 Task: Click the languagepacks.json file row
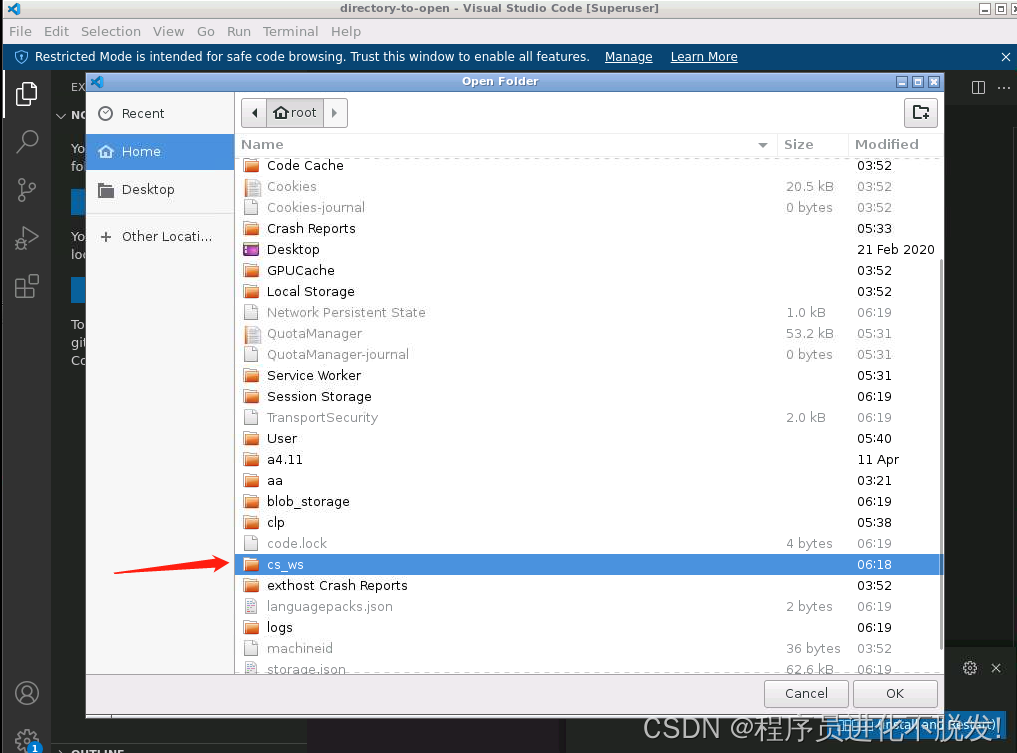pyautogui.click(x=588, y=606)
